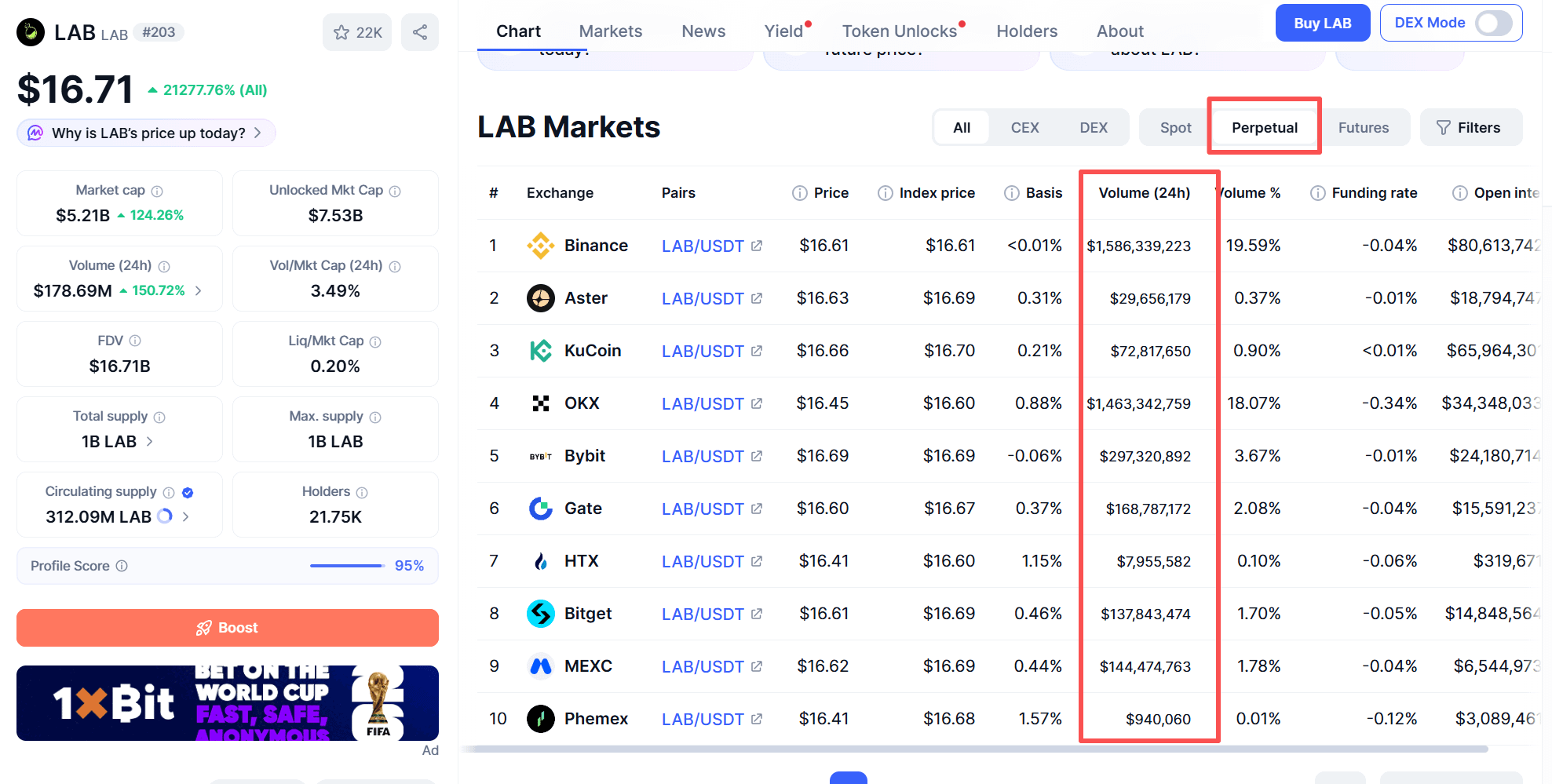Expand Total supply details chevron
1552x784 pixels.
tap(150, 441)
